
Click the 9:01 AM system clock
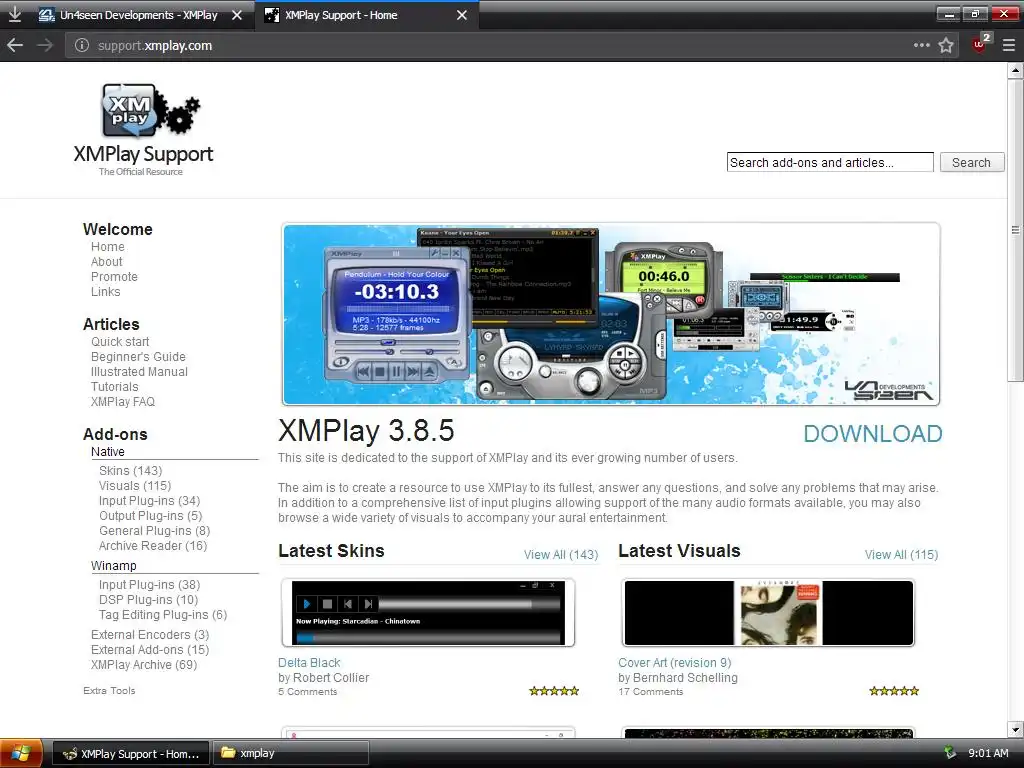click(988, 753)
